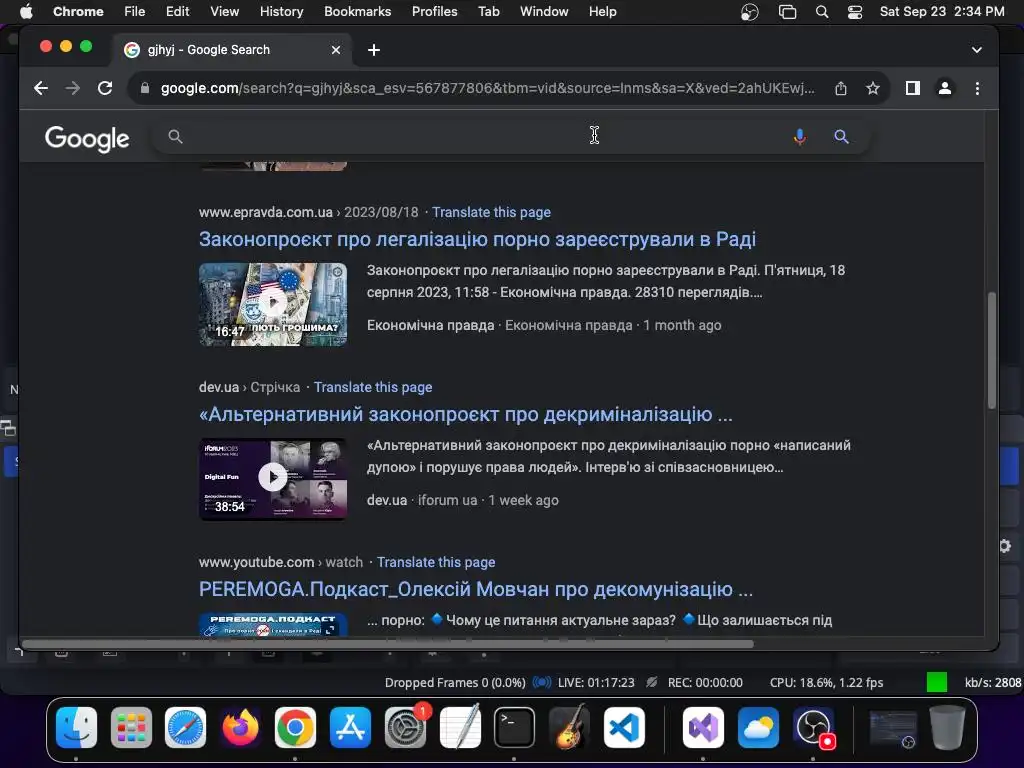Go to the Google logo homepage
This screenshot has width=1024, height=768.
coord(87,138)
